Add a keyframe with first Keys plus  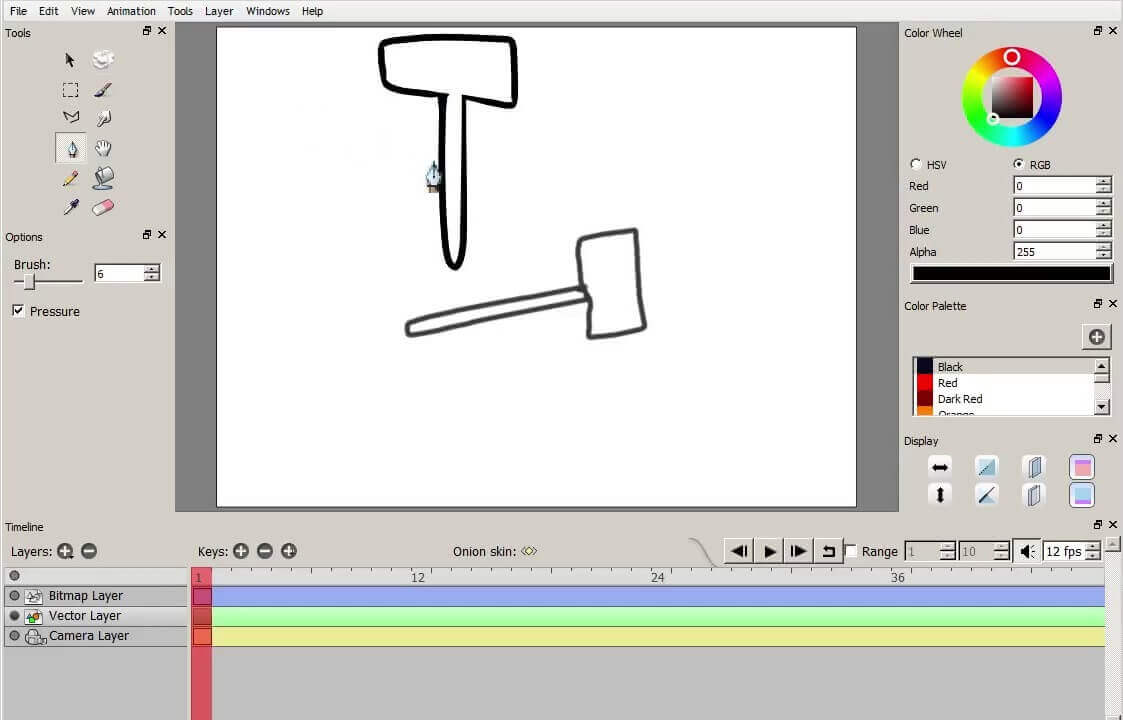tap(241, 551)
